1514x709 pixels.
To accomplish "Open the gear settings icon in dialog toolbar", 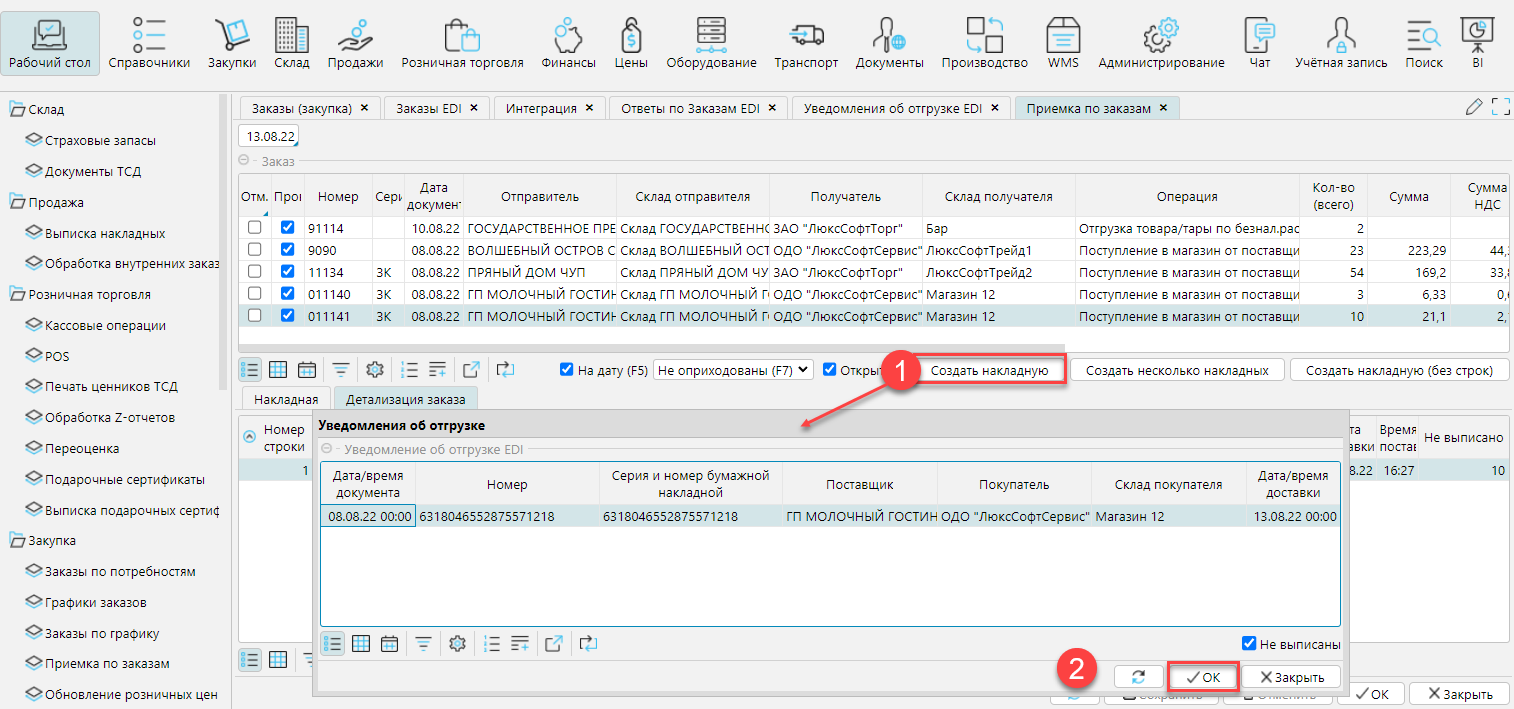I will click(x=458, y=643).
